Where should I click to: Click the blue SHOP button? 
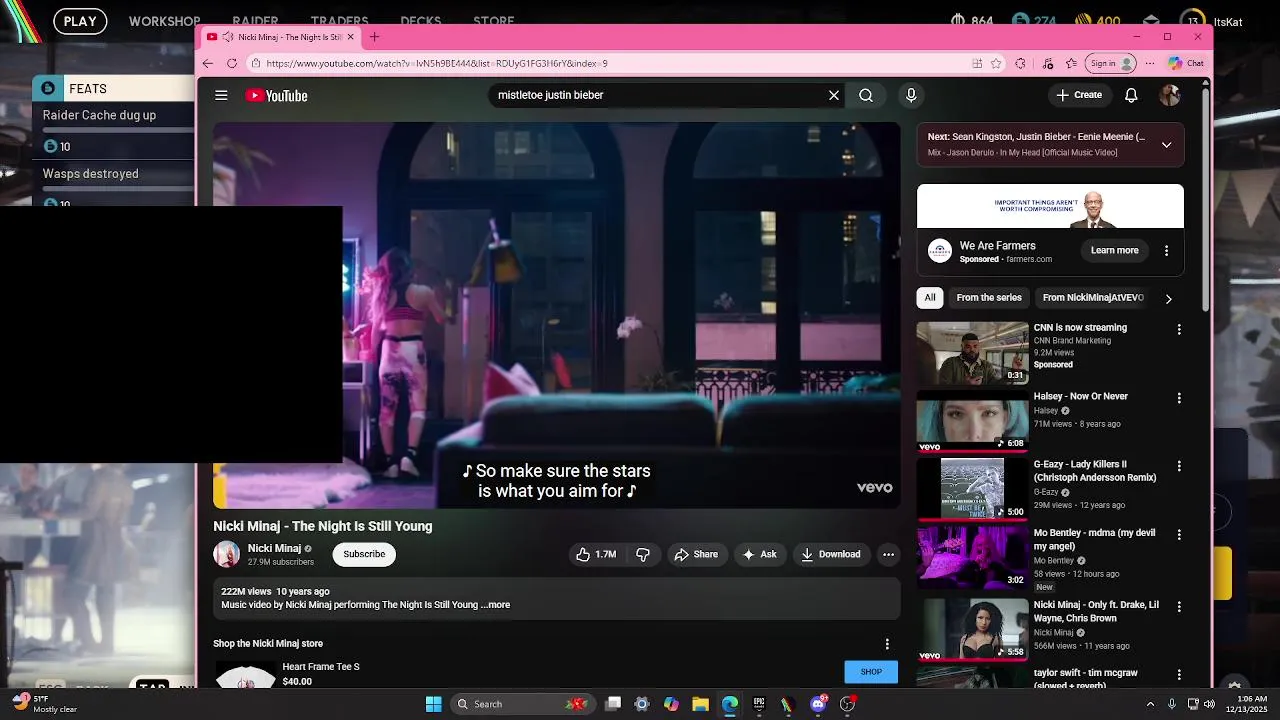pos(871,672)
